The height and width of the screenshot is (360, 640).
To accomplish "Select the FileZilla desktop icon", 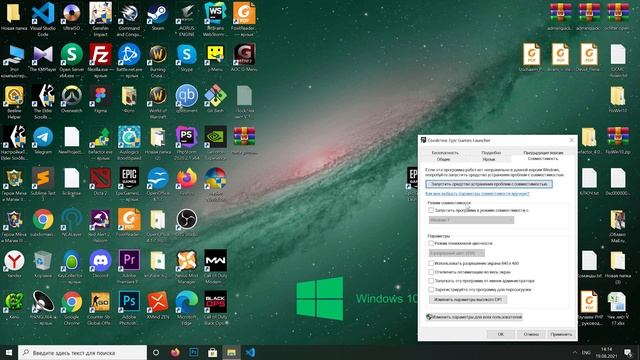I will 100,60.
